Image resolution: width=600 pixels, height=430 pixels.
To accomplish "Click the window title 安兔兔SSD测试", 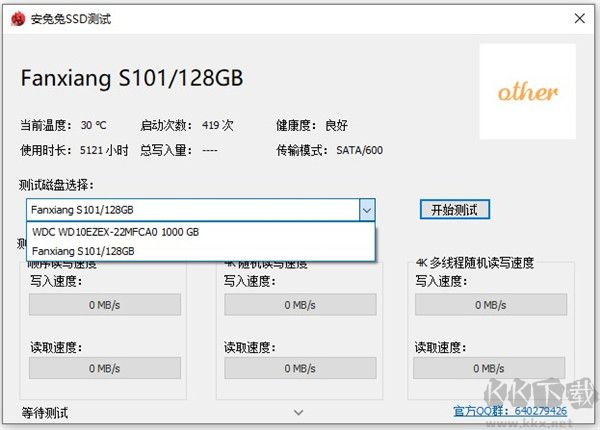I will [71, 19].
